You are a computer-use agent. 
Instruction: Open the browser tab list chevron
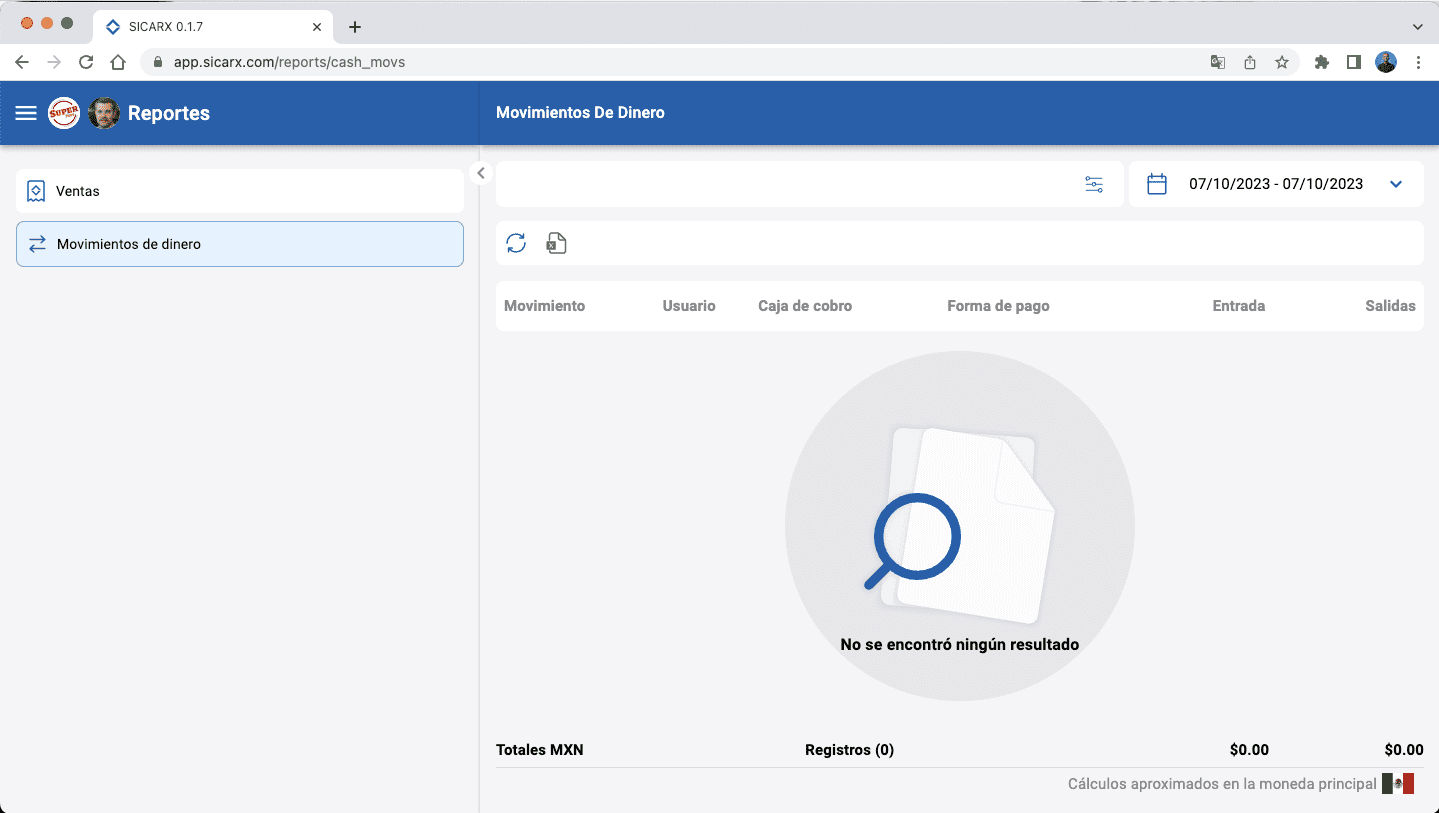coord(1417,26)
